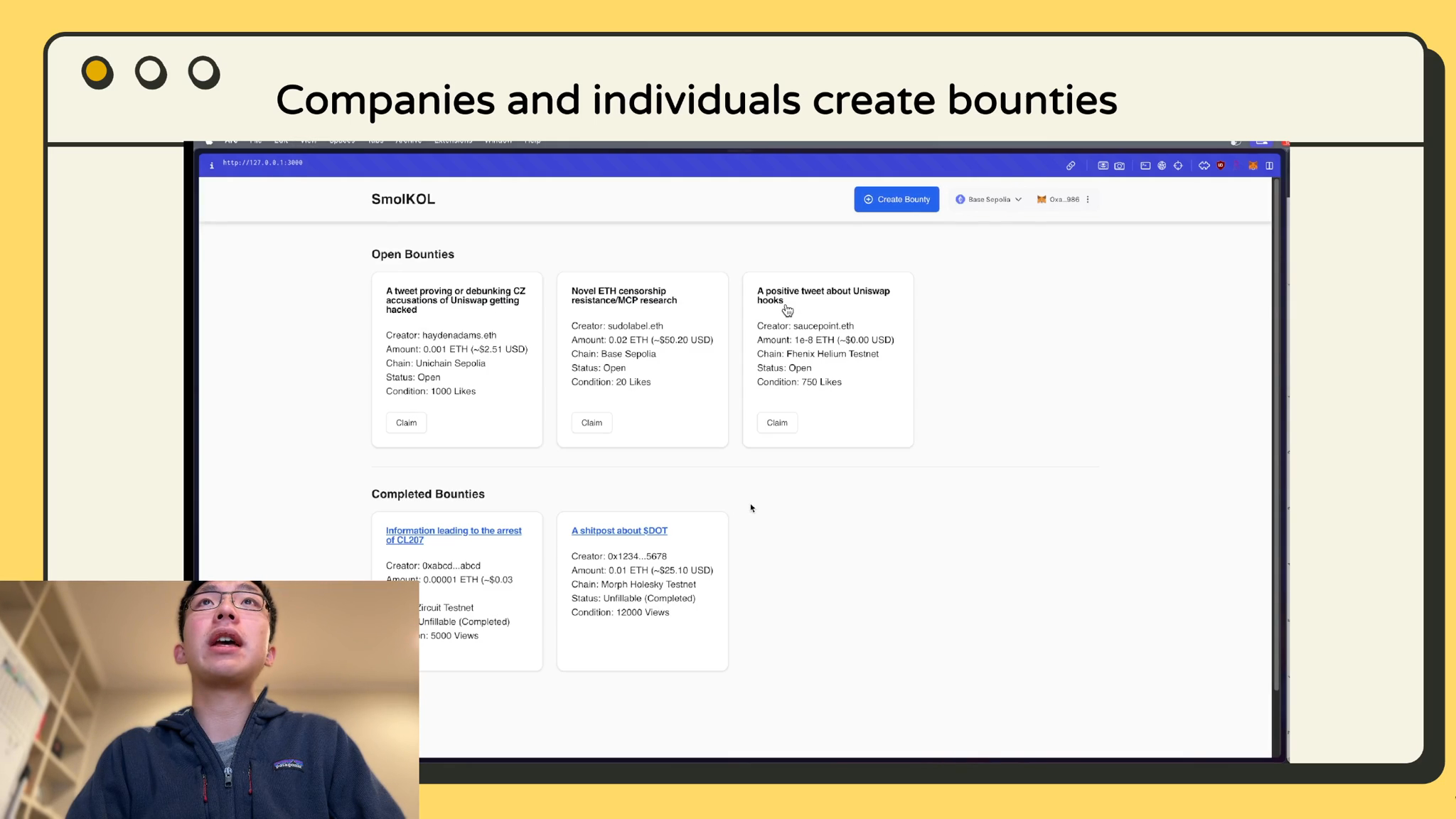The width and height of the screenshot is (1456, 819).
Task: Toggle split view icon in browser toolbar
Action: tap(1269, 166)
